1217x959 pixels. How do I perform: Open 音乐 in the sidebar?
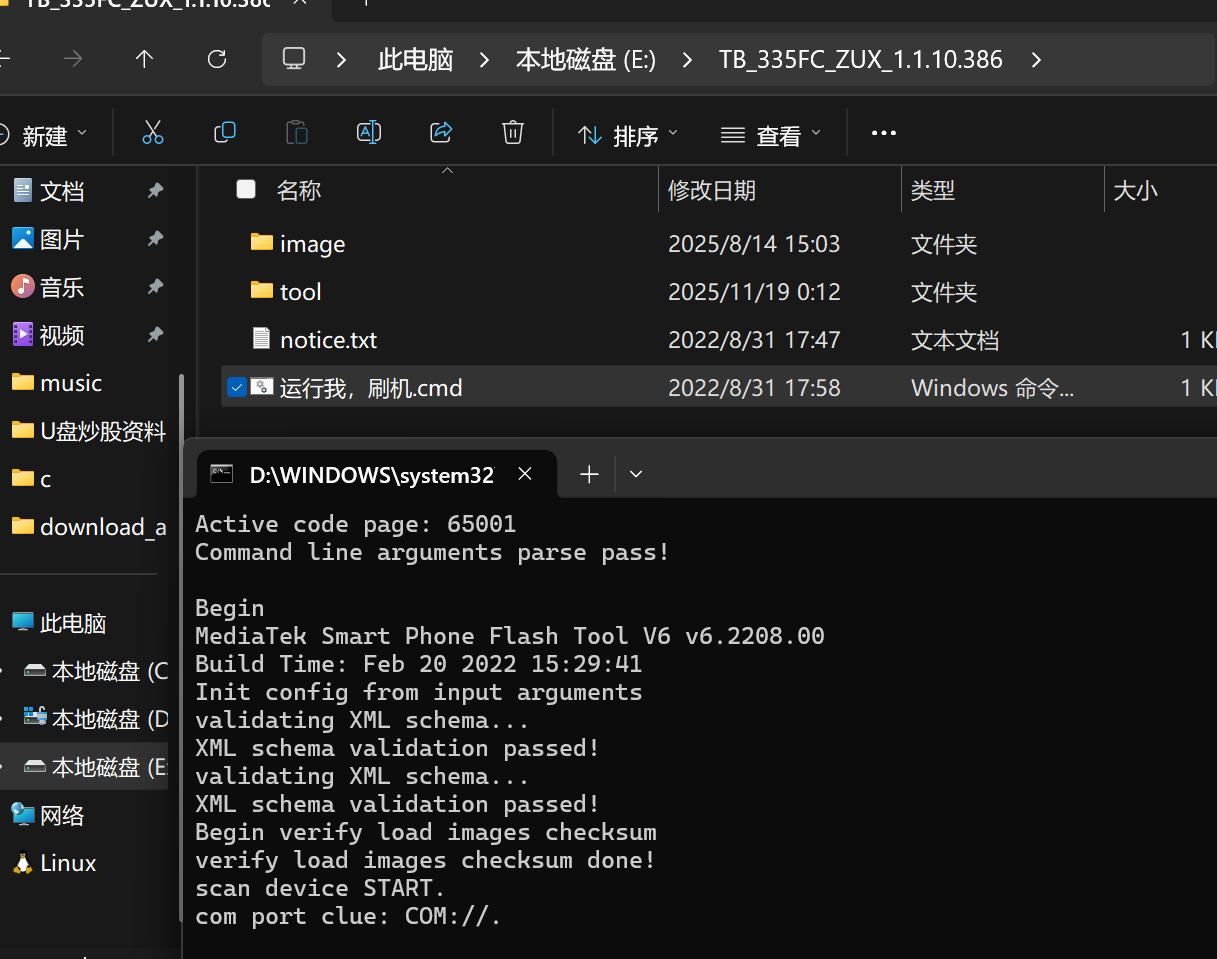pos(62,287)
